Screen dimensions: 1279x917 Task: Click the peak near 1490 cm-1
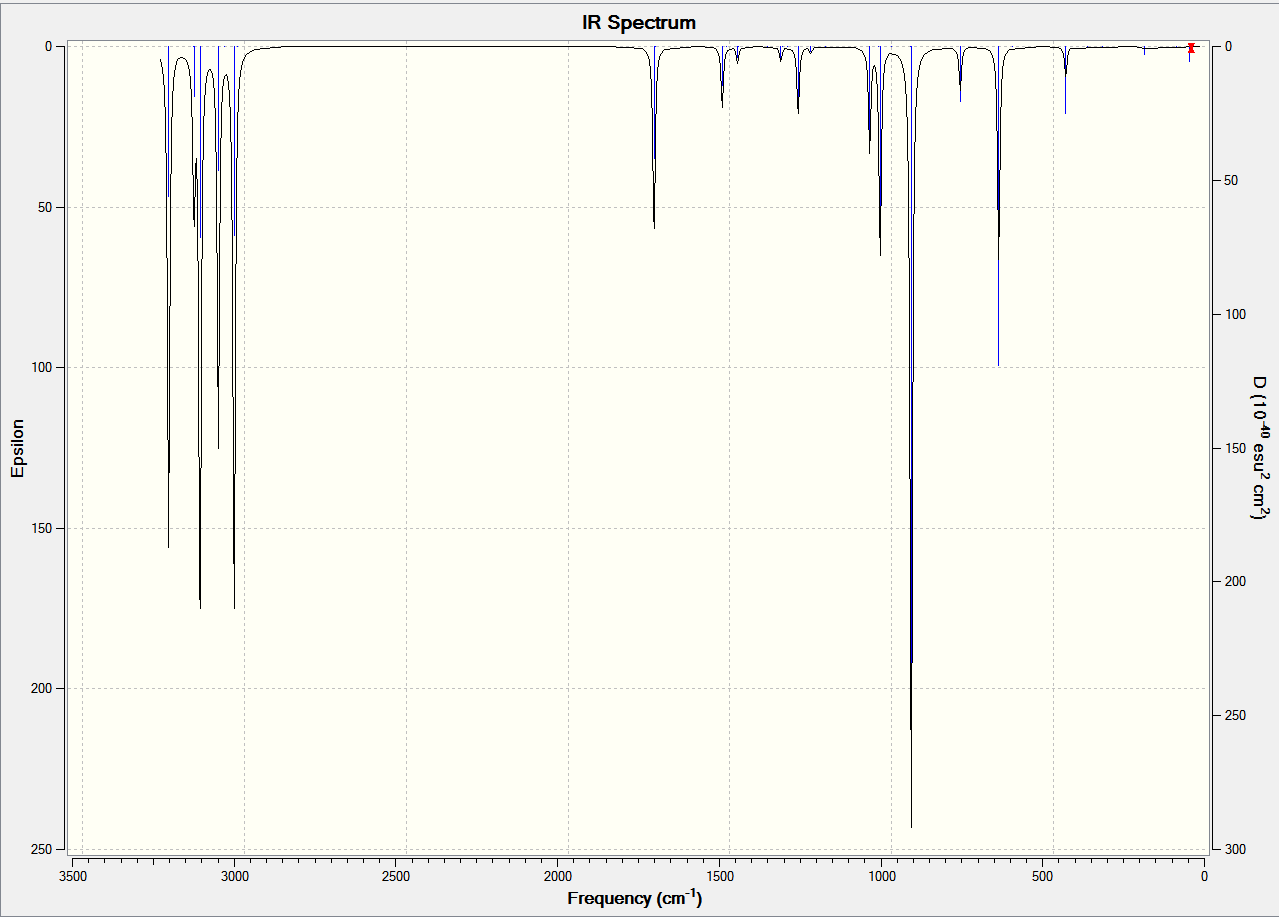pos(722,77)
